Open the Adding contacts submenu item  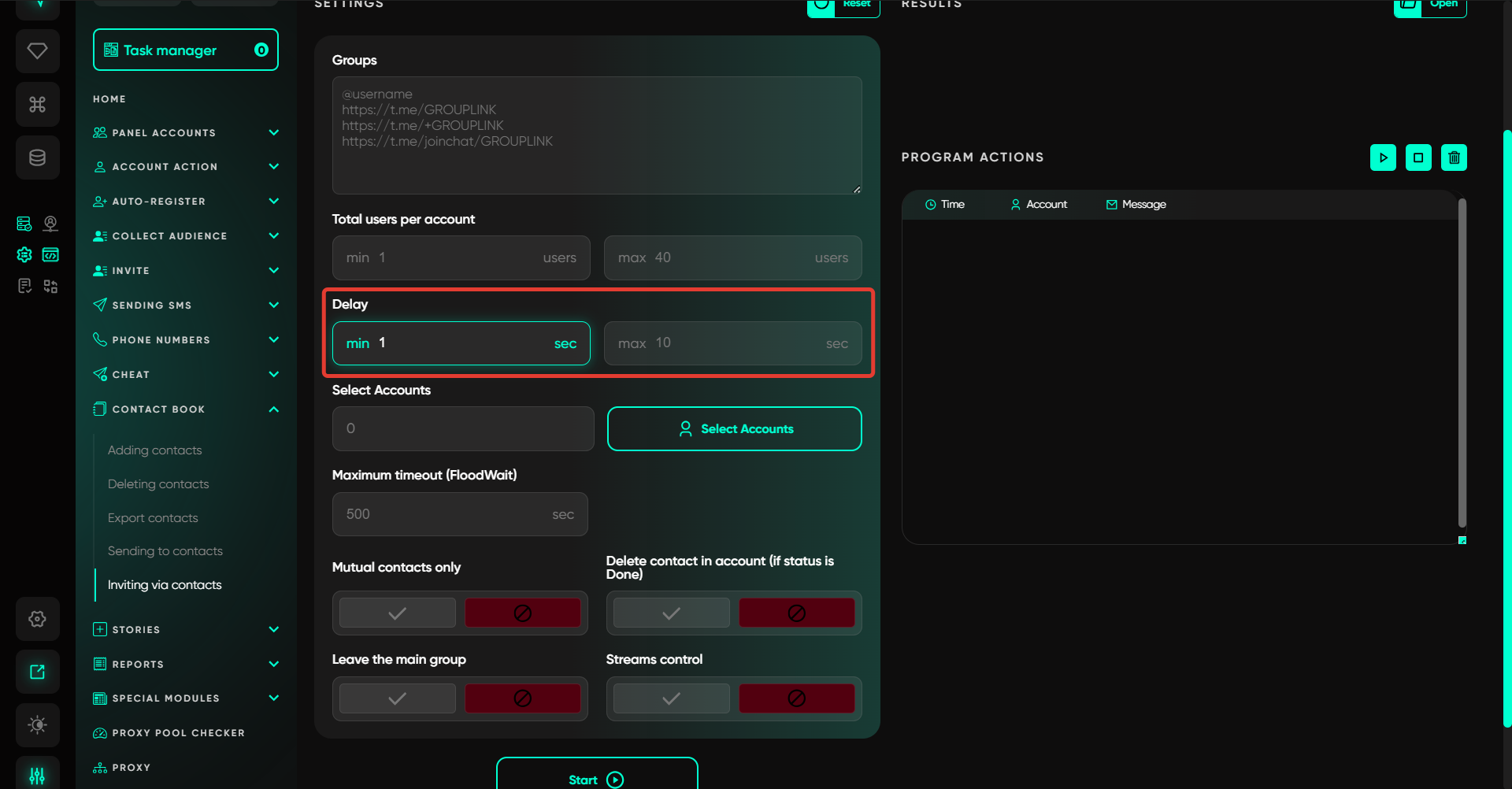pyautogui.click(x=155, y=450)
